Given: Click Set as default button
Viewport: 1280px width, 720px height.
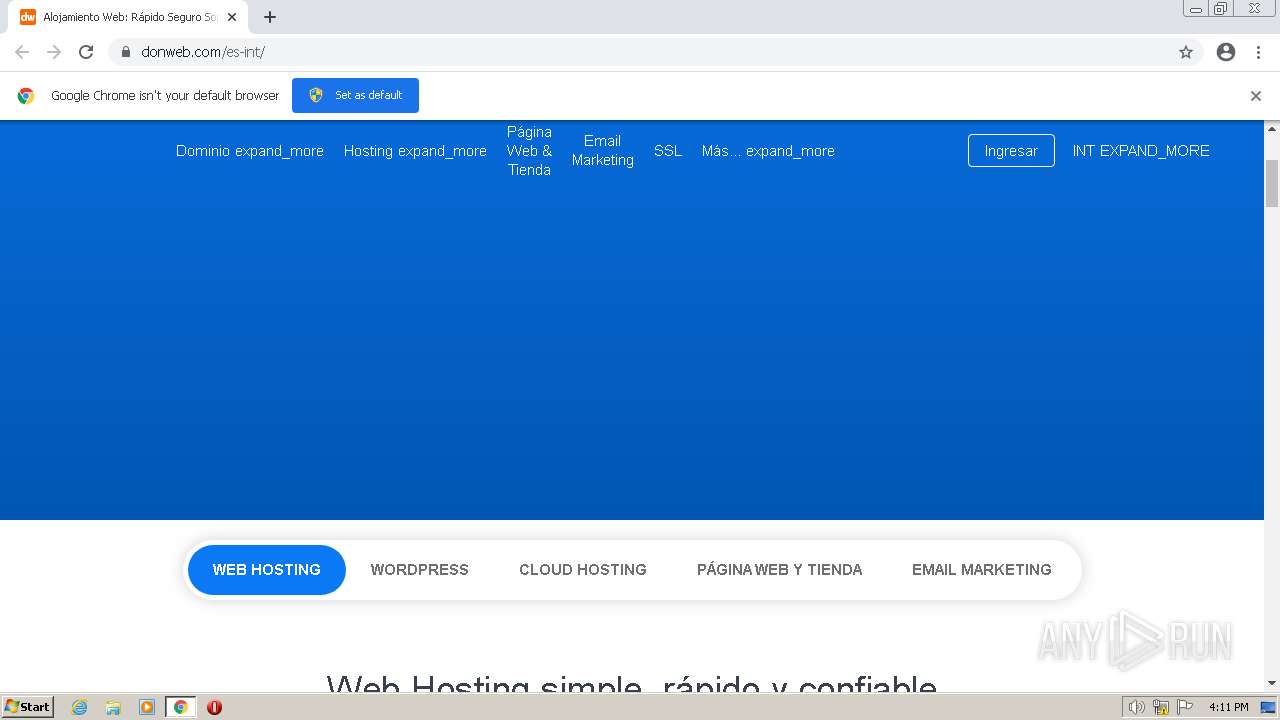Looking at the screenshot, I should (355, 95).
